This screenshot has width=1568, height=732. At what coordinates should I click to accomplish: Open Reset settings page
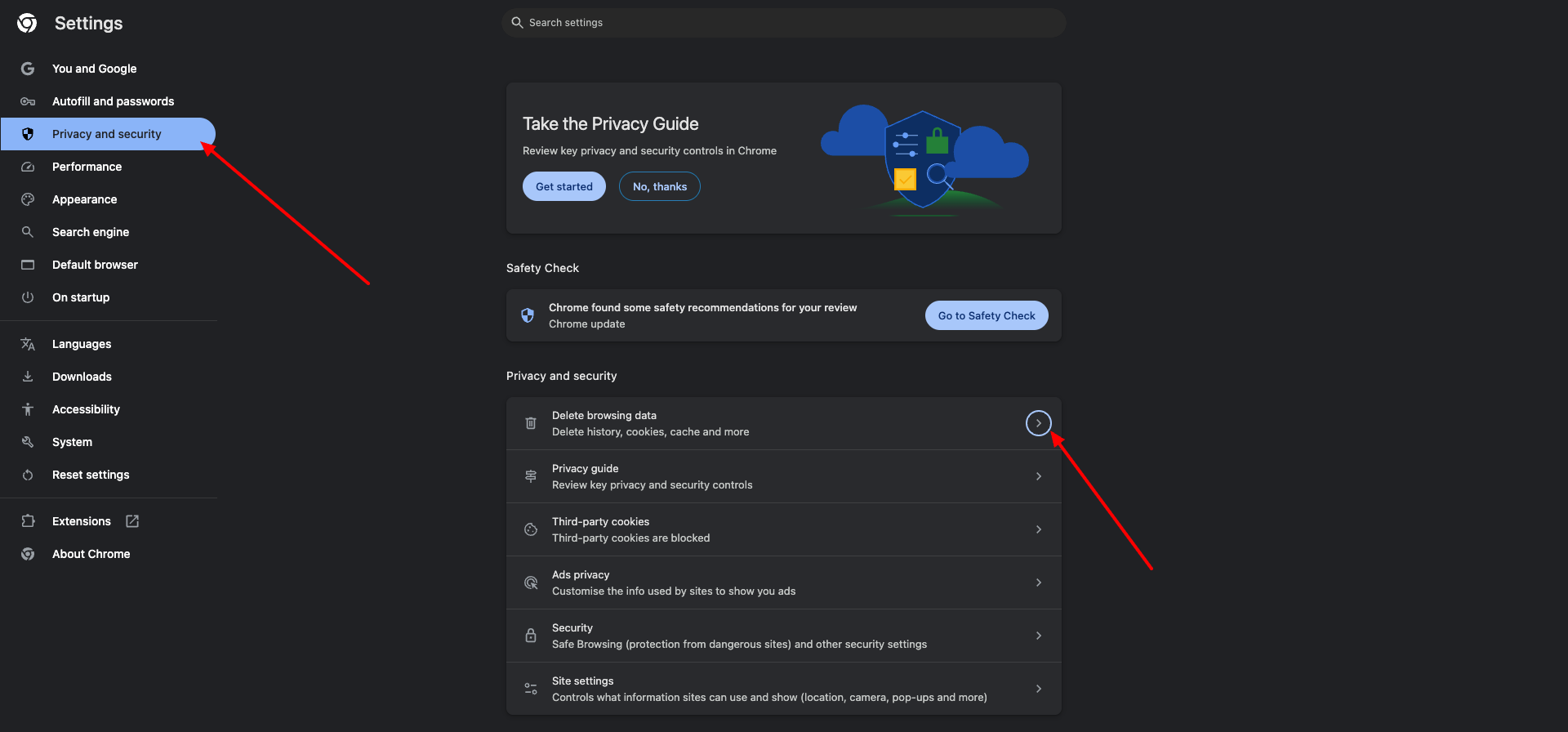[108, 475]
